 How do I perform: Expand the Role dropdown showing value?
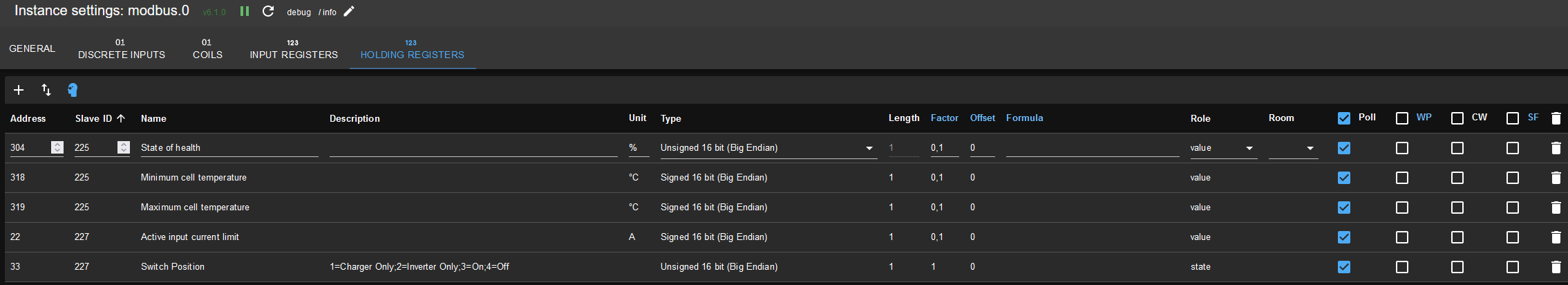click(1222, 148)
